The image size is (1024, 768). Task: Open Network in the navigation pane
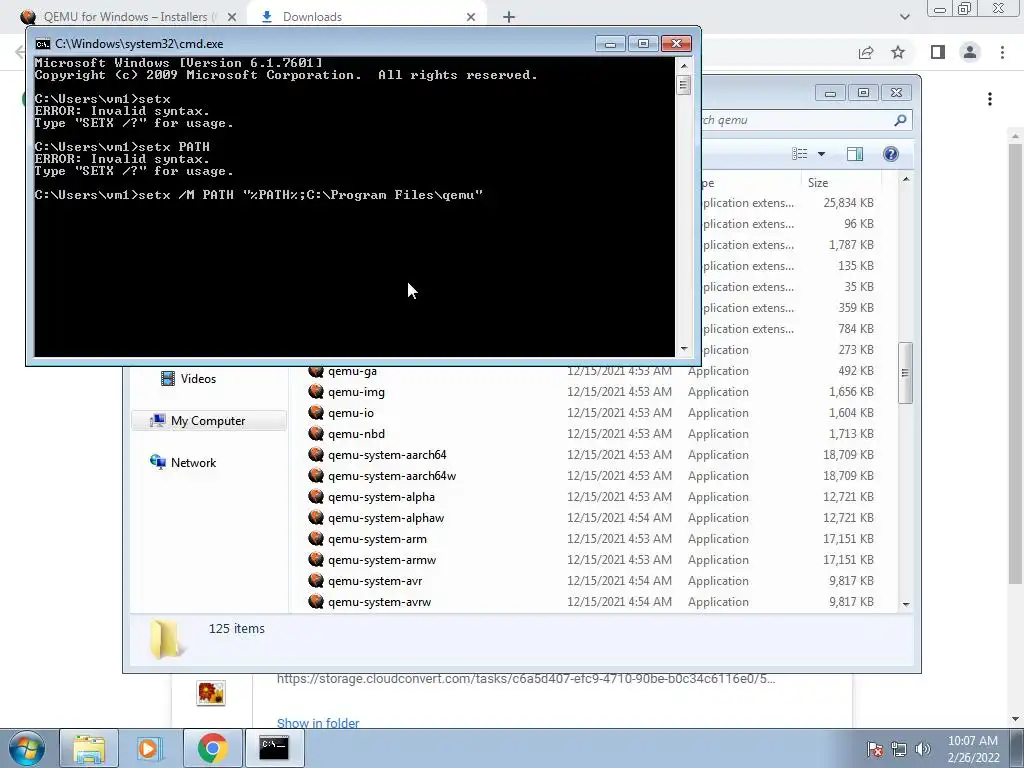184,462
